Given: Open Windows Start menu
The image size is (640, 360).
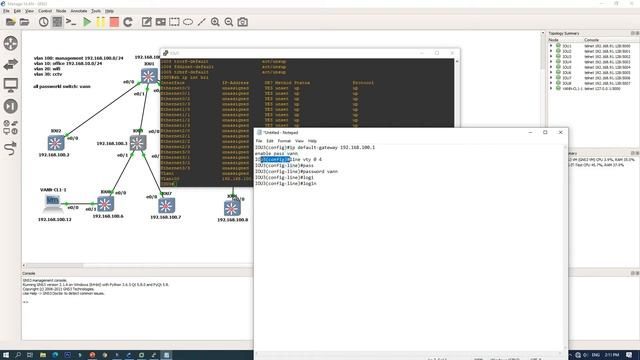Looking at the screenshot, I should [x=6, y=355].
